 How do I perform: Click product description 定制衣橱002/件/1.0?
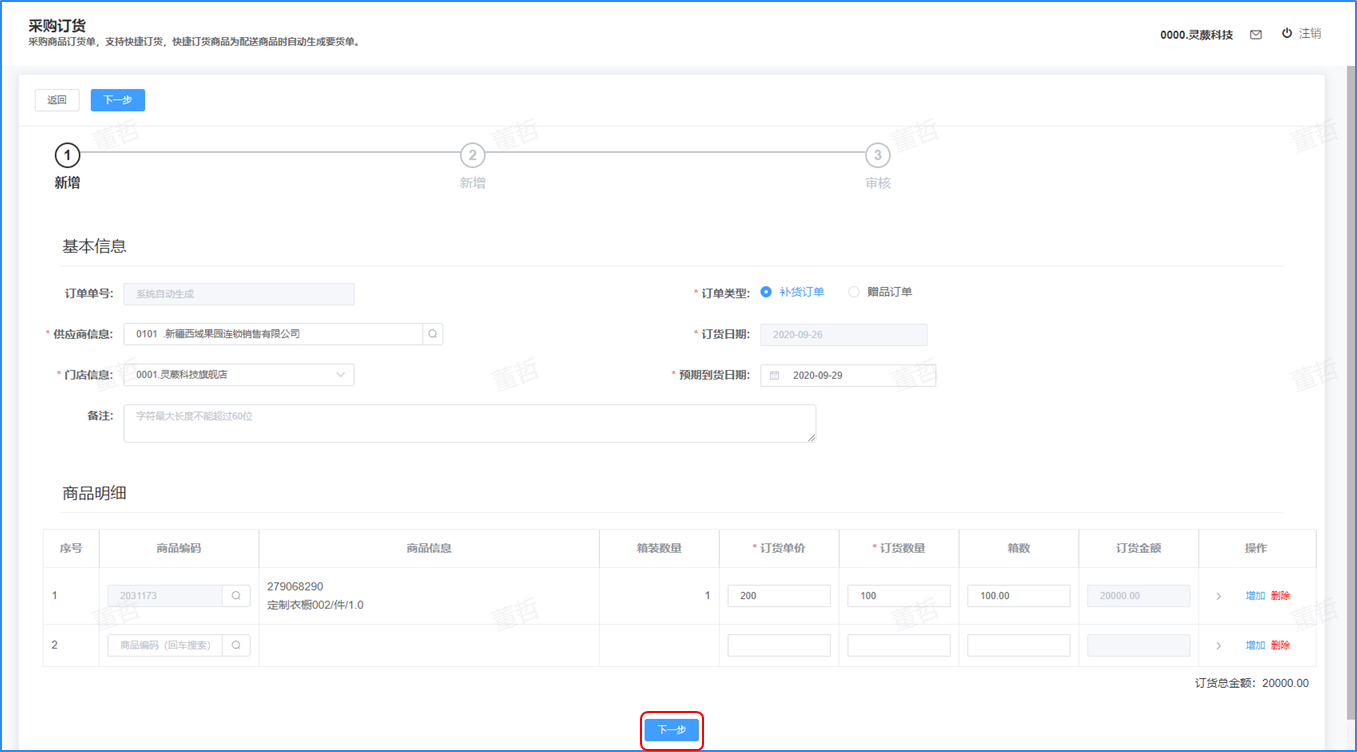pyautogui.click(x=315, y=605)
